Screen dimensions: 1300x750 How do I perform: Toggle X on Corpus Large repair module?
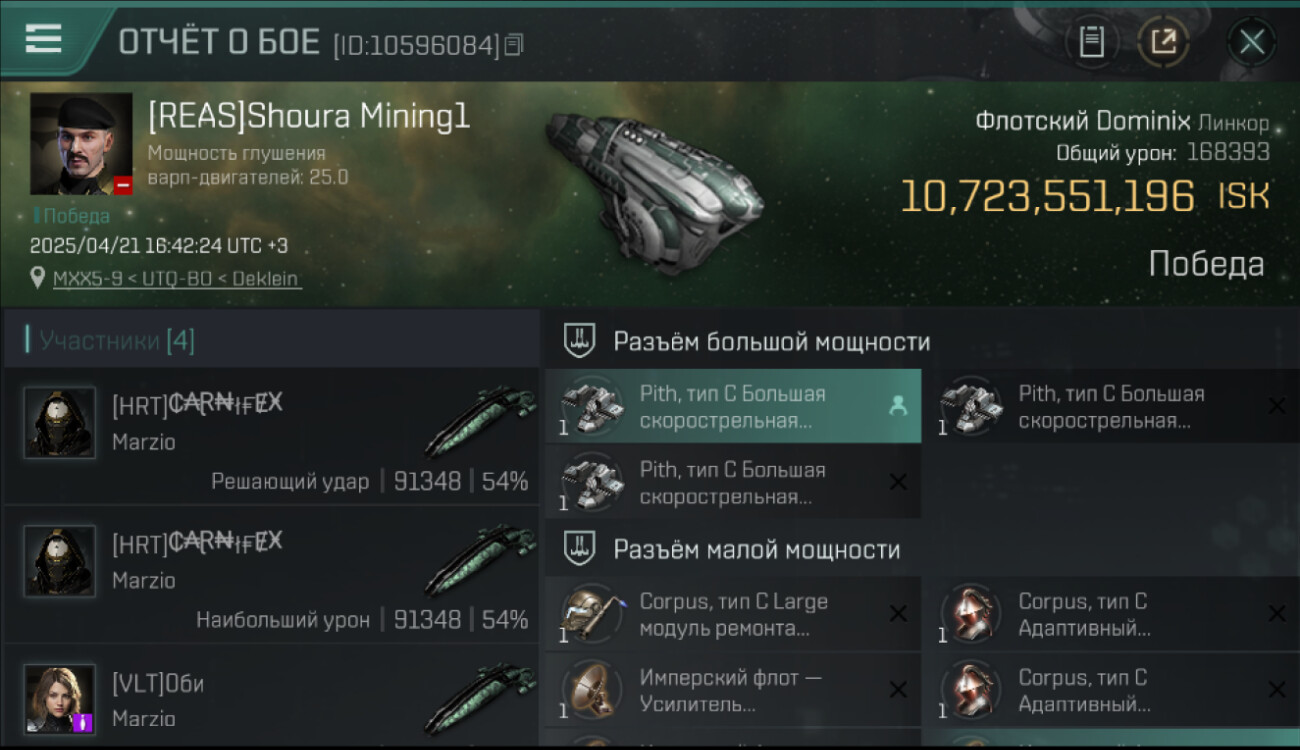898,614
